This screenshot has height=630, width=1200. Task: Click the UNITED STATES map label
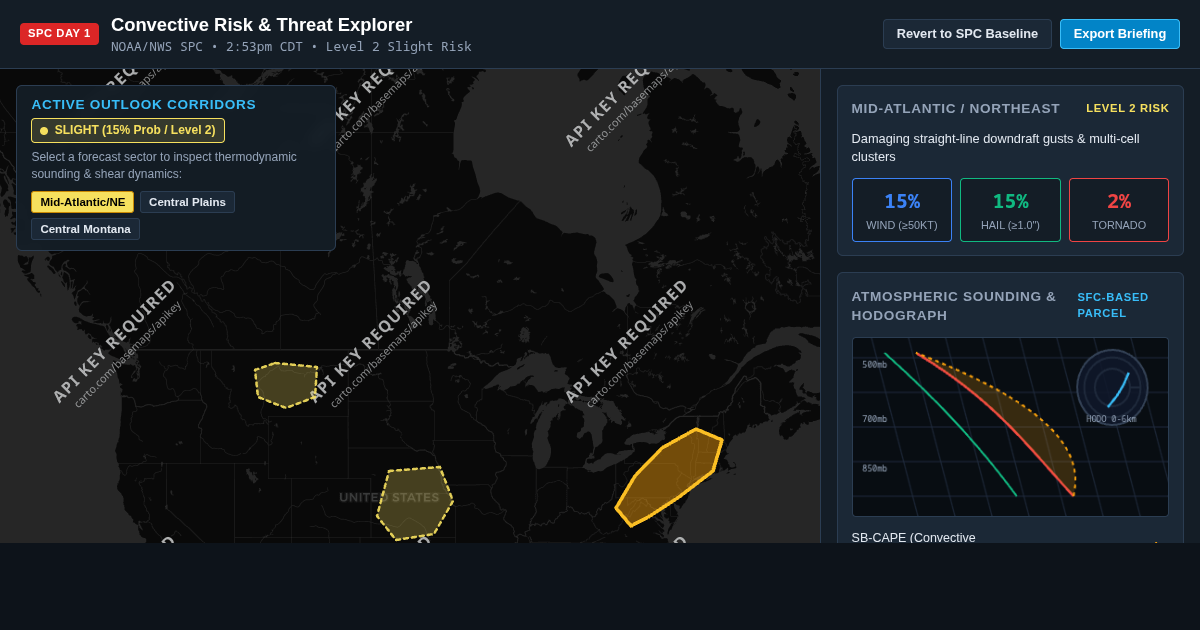389,497
